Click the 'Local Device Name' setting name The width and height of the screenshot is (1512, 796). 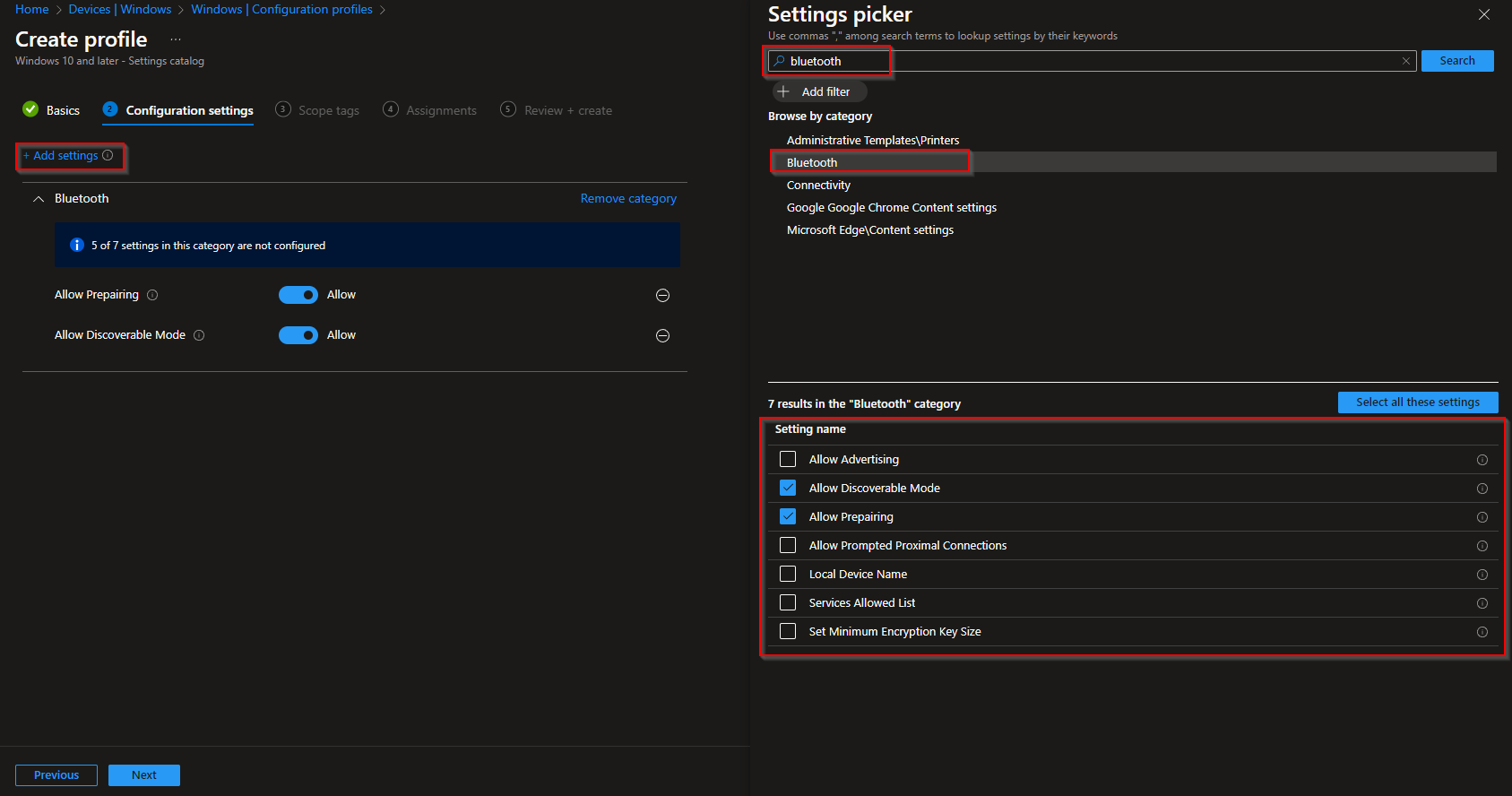(x=858, y=574)
